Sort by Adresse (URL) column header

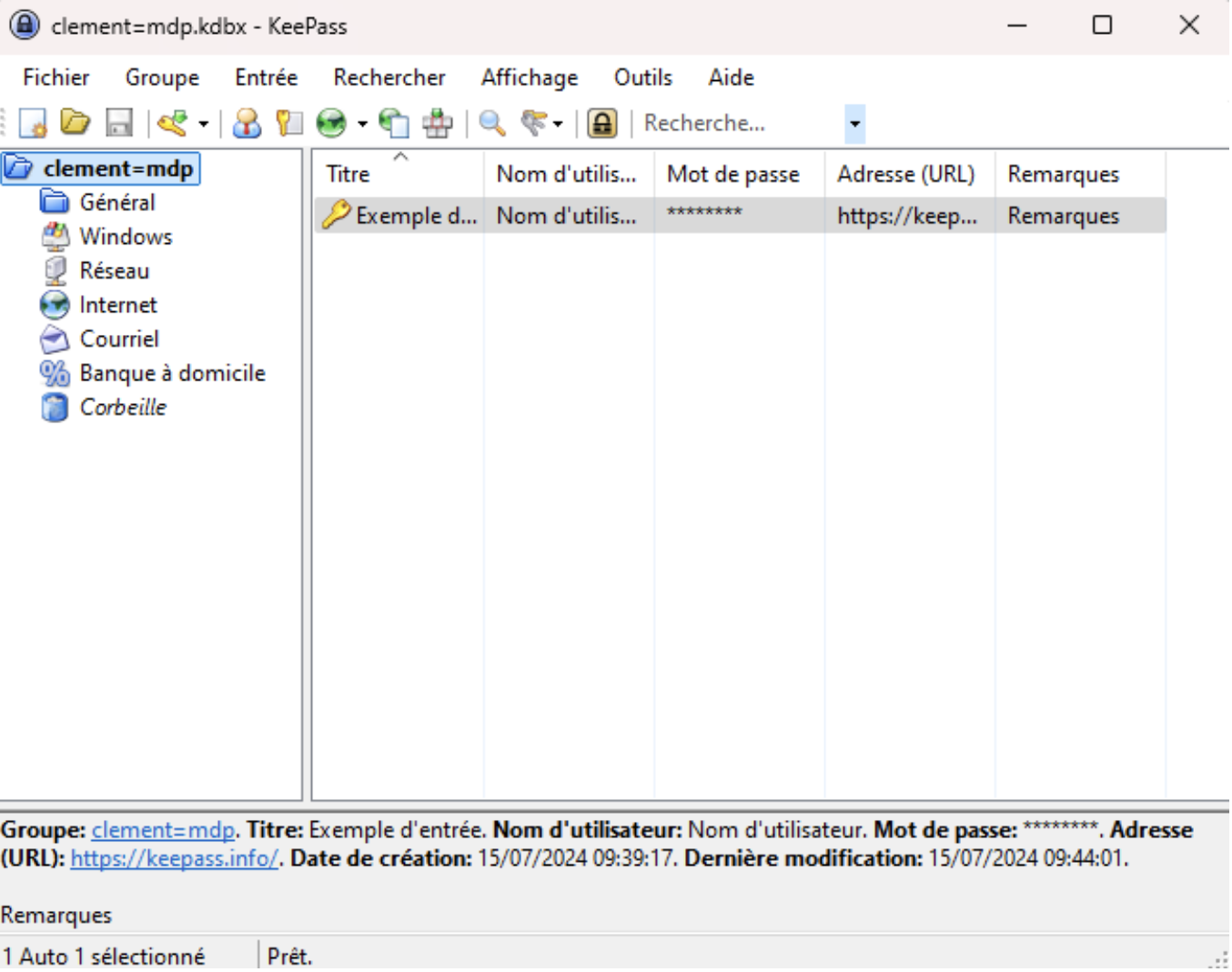tap(910, 174)
